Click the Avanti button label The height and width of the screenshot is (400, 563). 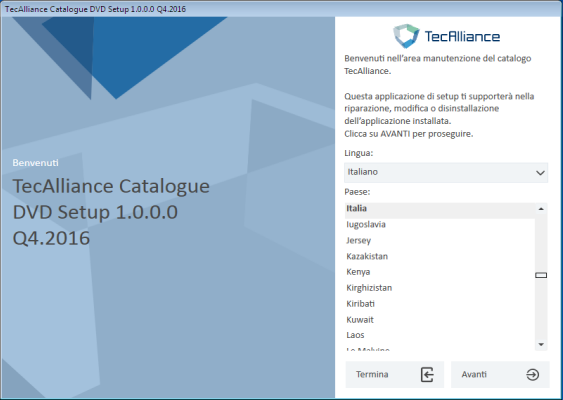tap(474, 375)
